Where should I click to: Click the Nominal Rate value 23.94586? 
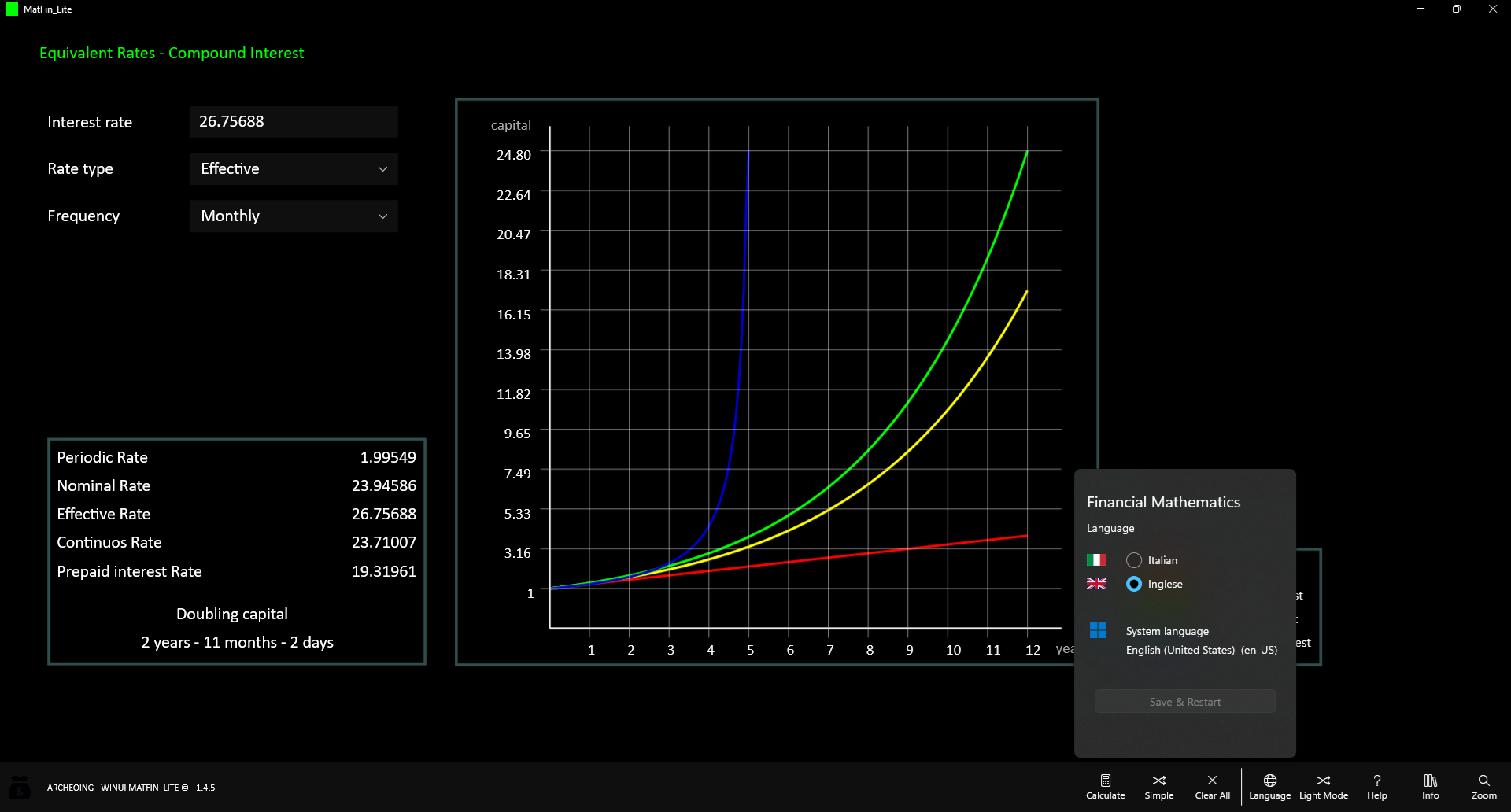[384, 485]
